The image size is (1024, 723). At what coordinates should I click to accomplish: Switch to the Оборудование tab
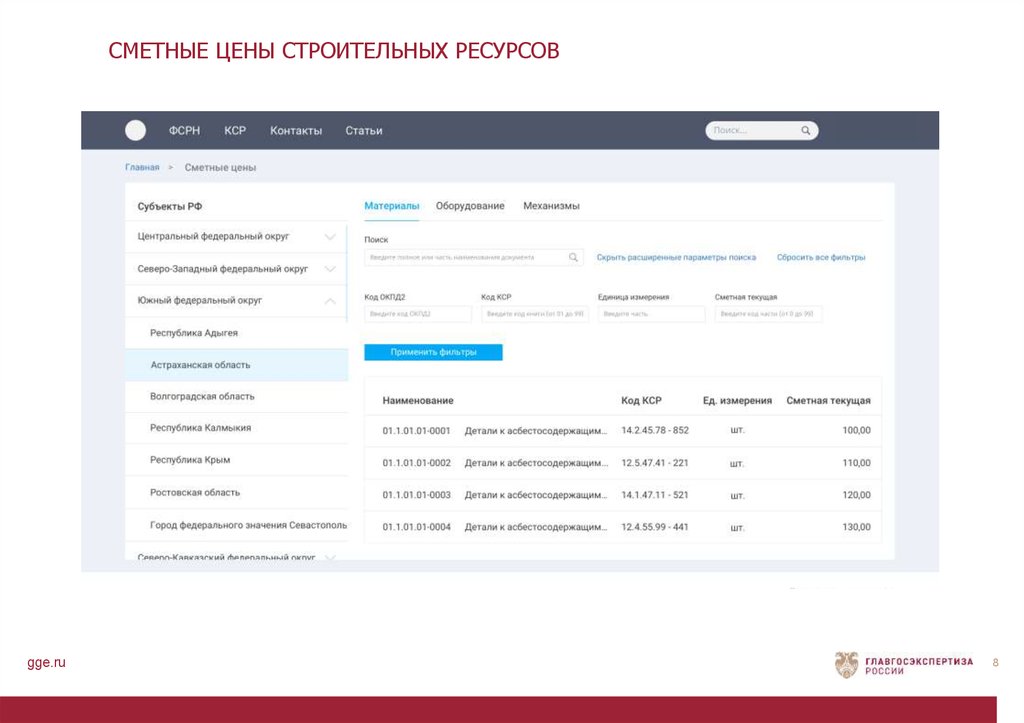point(470,206)
